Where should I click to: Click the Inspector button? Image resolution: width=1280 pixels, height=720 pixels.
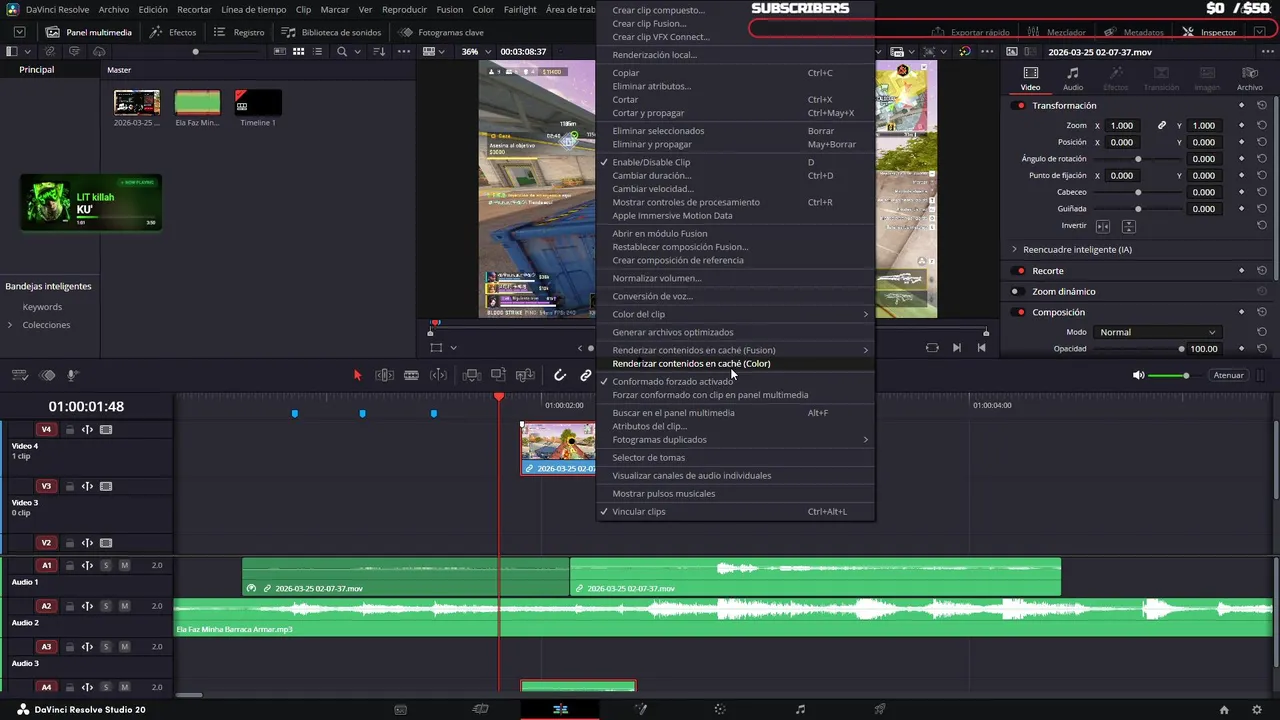[x=1209, y=32]
